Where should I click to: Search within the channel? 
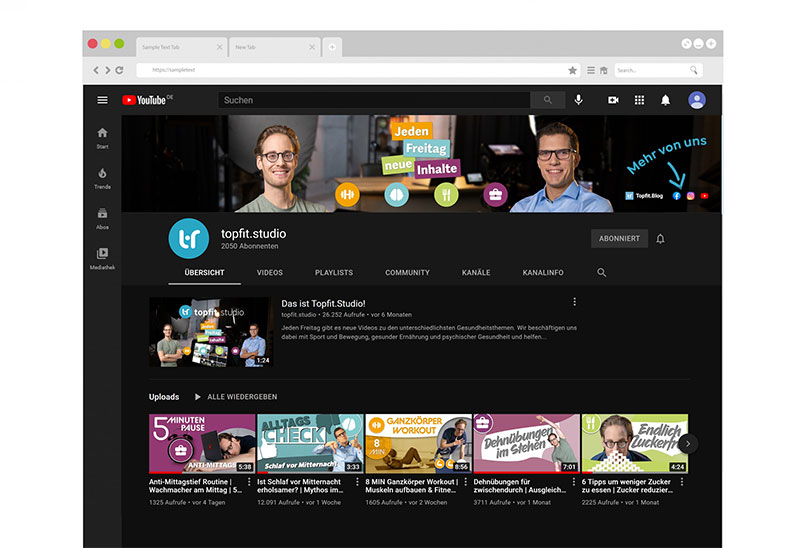[x=602, y=272]
